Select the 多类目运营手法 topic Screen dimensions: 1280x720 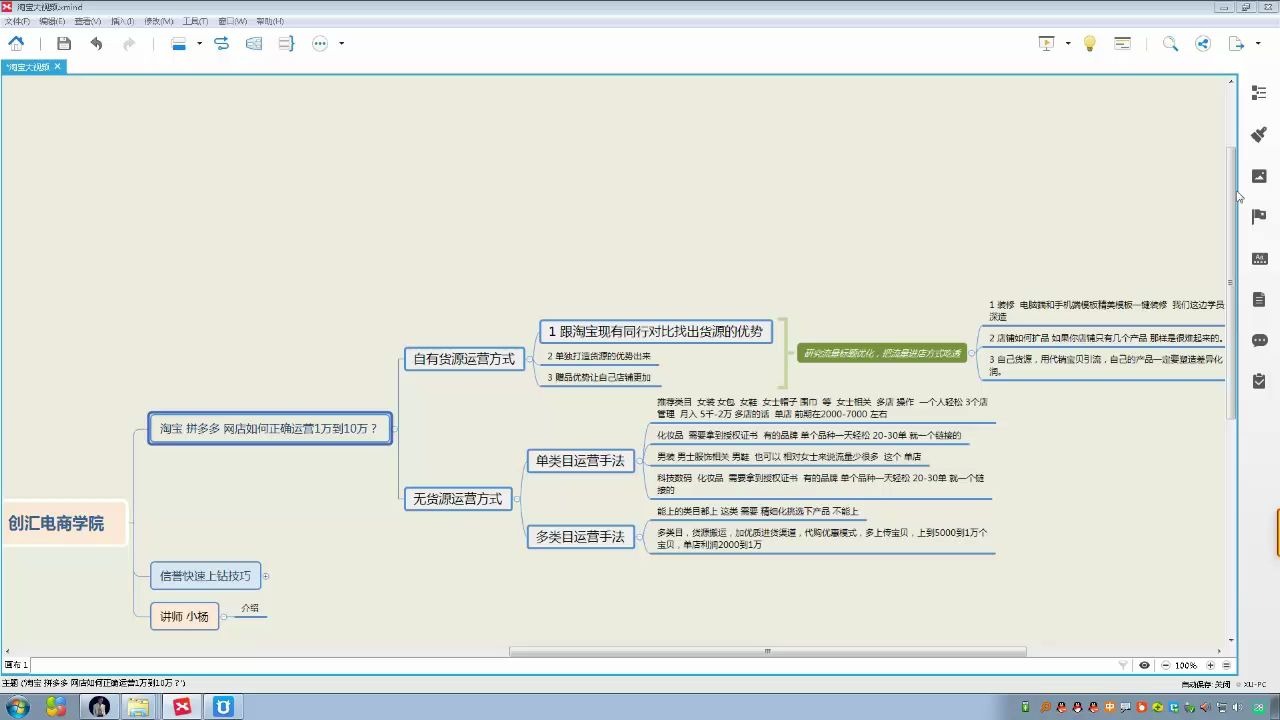(580, 536)
